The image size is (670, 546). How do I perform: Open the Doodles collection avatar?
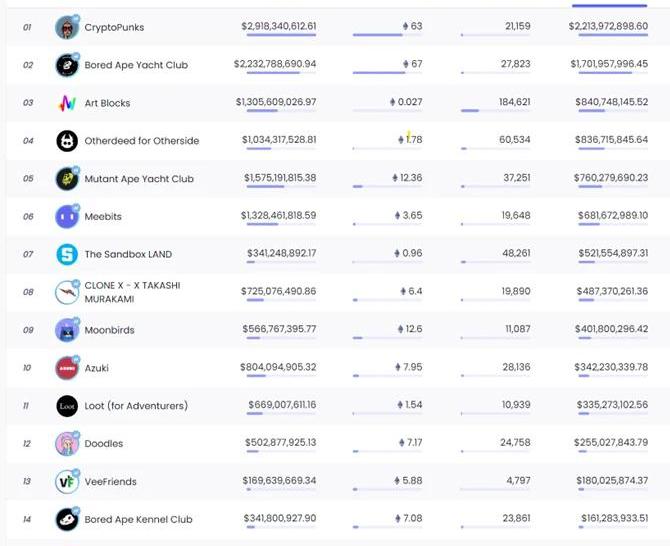[x=67, y=444]
